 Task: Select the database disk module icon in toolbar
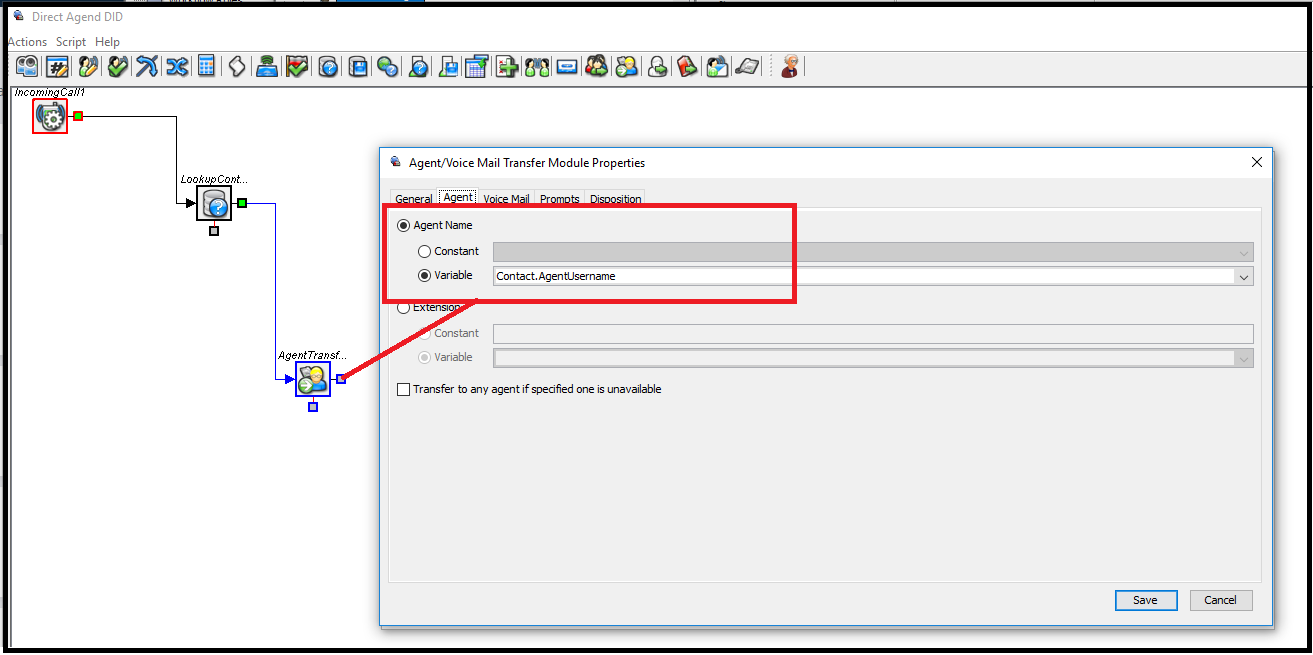coord(358,67)
